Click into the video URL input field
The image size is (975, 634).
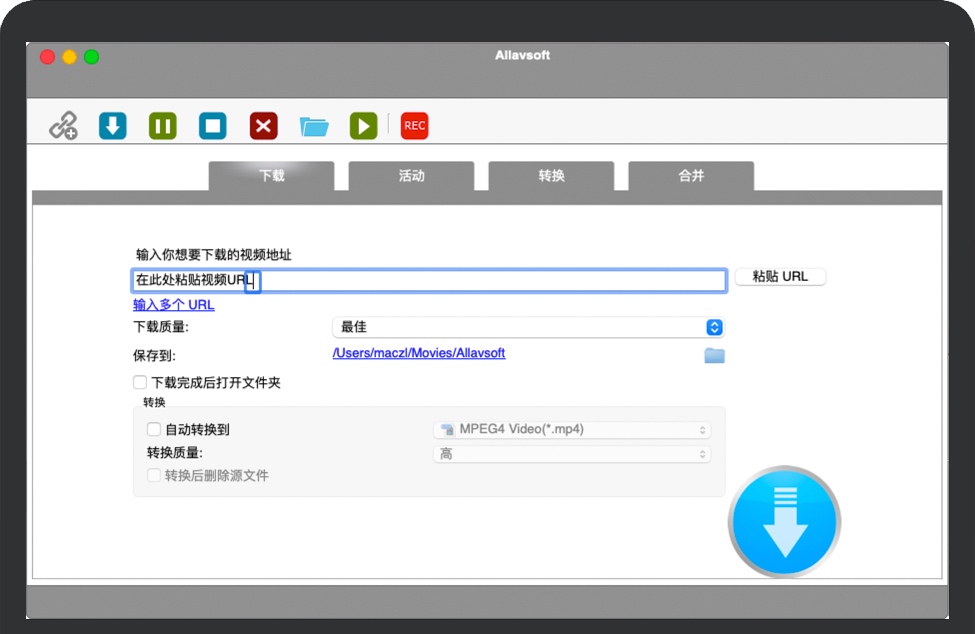tap(480, 281)
